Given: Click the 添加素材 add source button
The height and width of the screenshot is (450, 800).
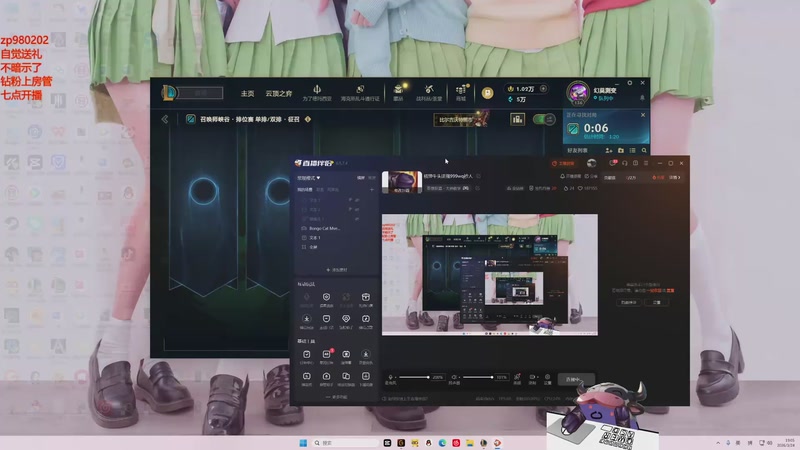Looking at the screenshot, I should pos(337,269).
